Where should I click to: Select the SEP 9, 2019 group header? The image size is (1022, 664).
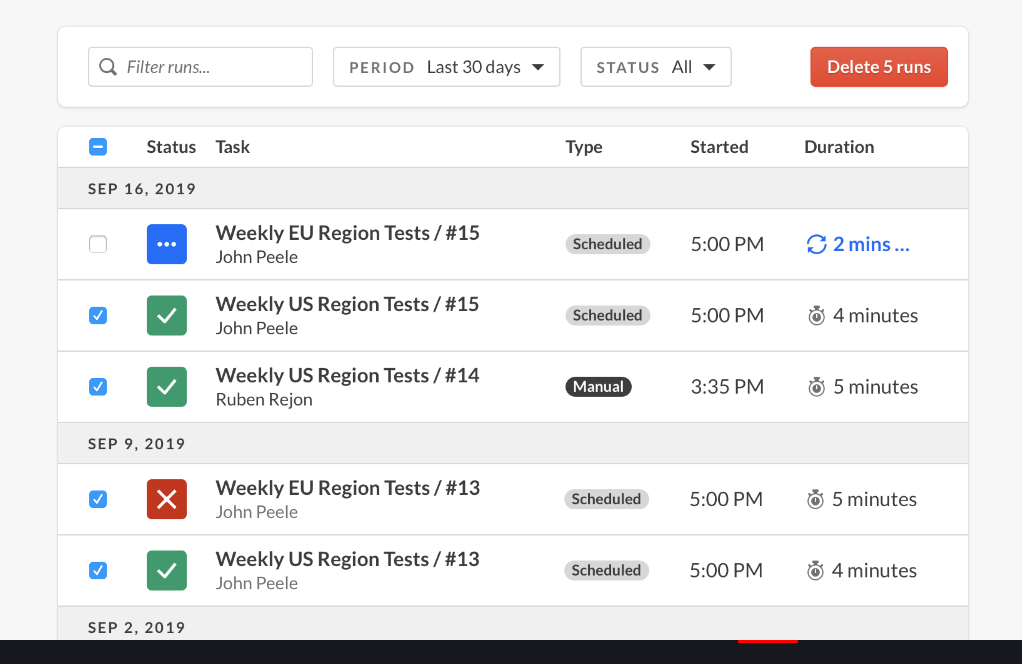136,442
